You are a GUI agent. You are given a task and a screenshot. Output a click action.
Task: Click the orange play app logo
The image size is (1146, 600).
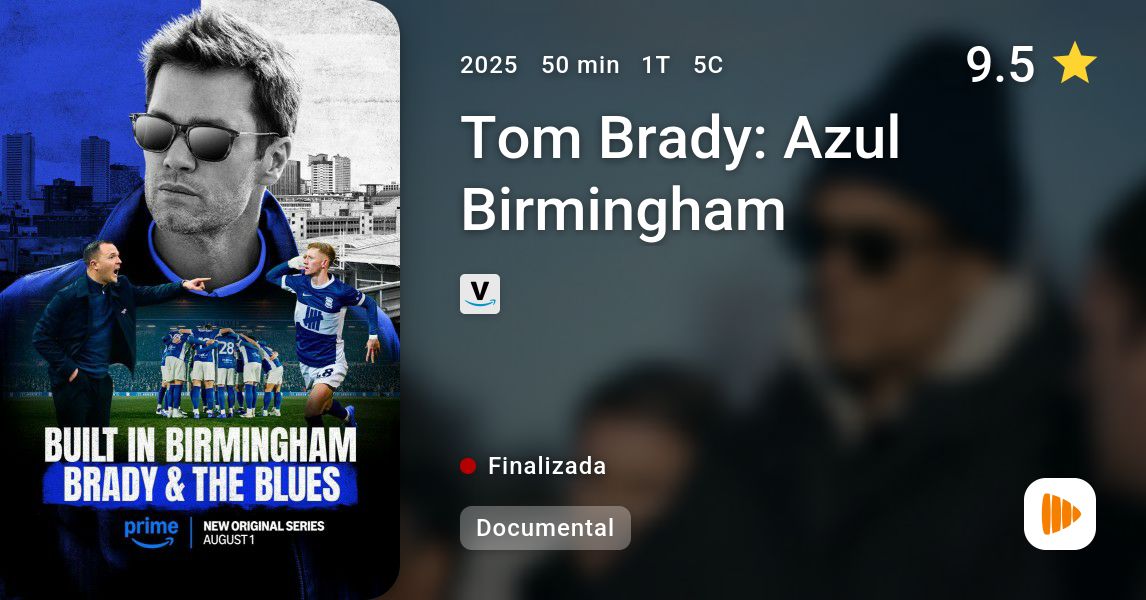pyautogui.click(x=1060, y=514)
